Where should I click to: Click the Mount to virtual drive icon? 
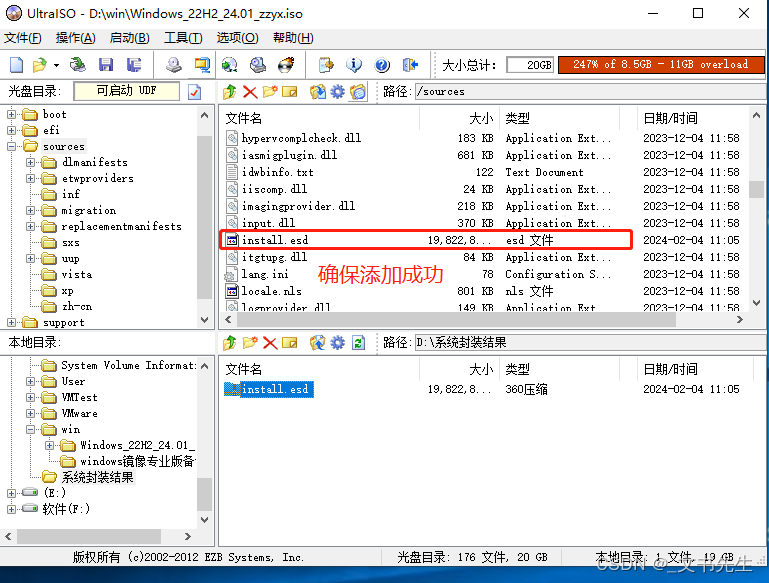pyautogui.click(x=257, y=65)
